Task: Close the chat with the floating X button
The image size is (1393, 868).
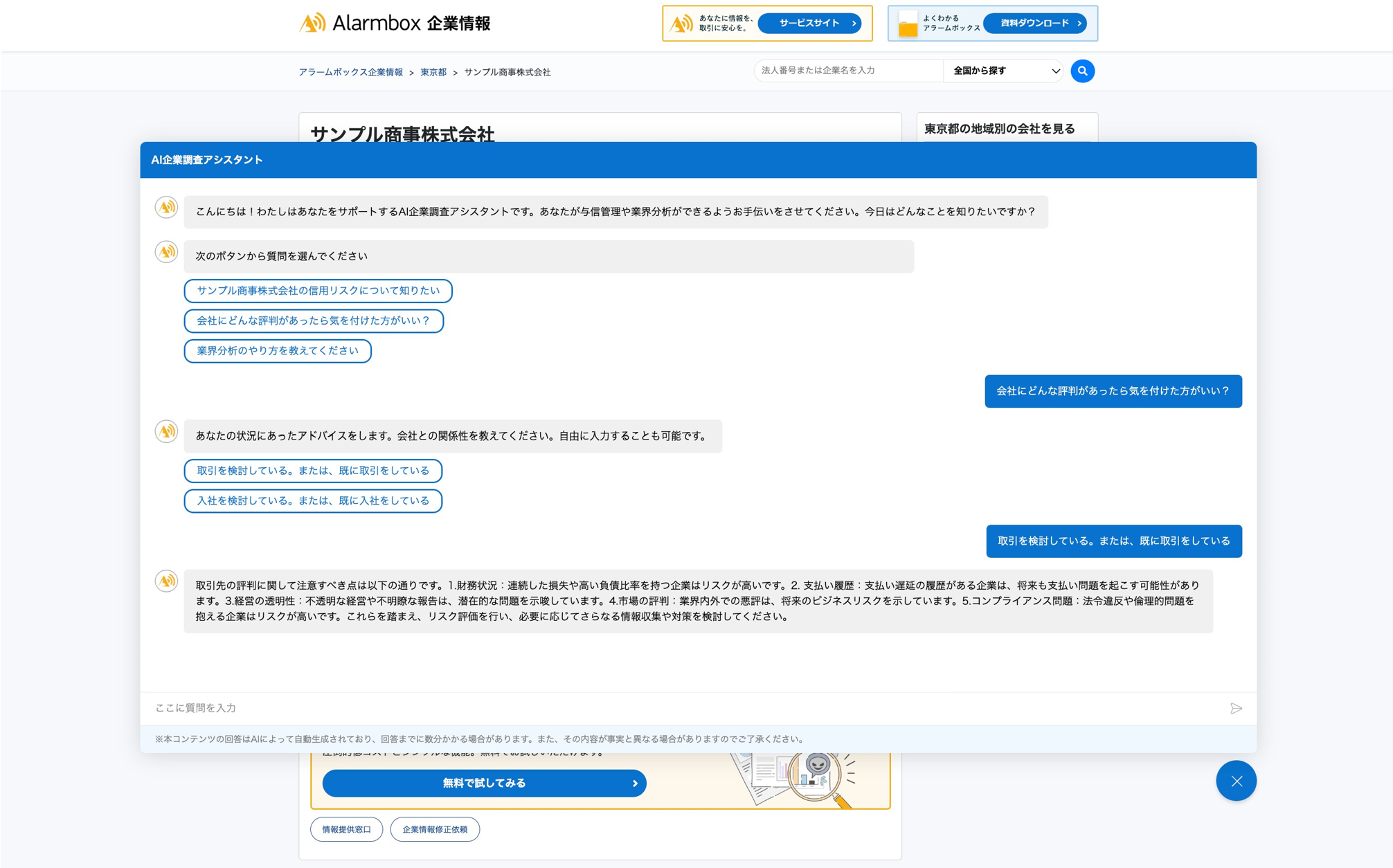Action: [1236, 781]
